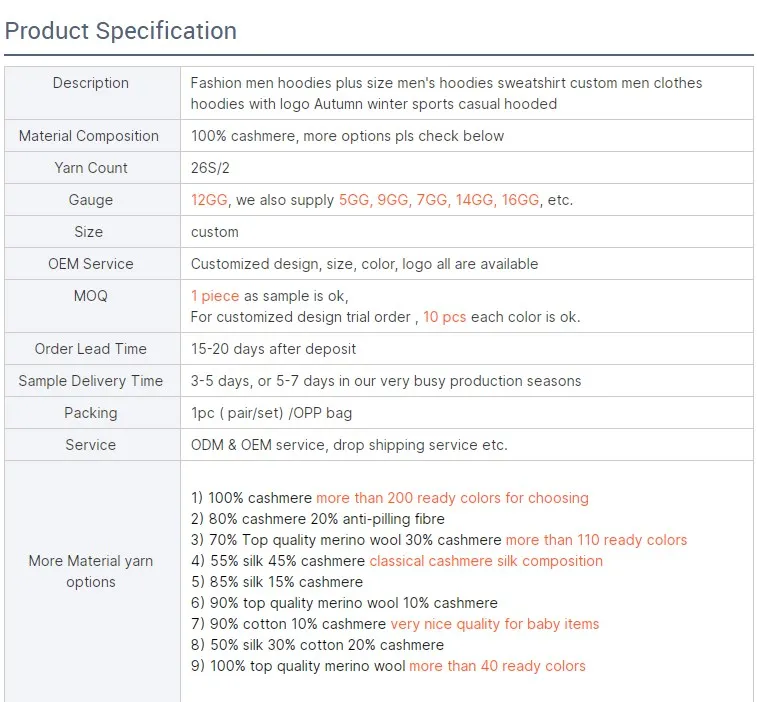Click the orange "10 pcs" text
Viewport: 757px width, 702px height.
pos(444,317)
